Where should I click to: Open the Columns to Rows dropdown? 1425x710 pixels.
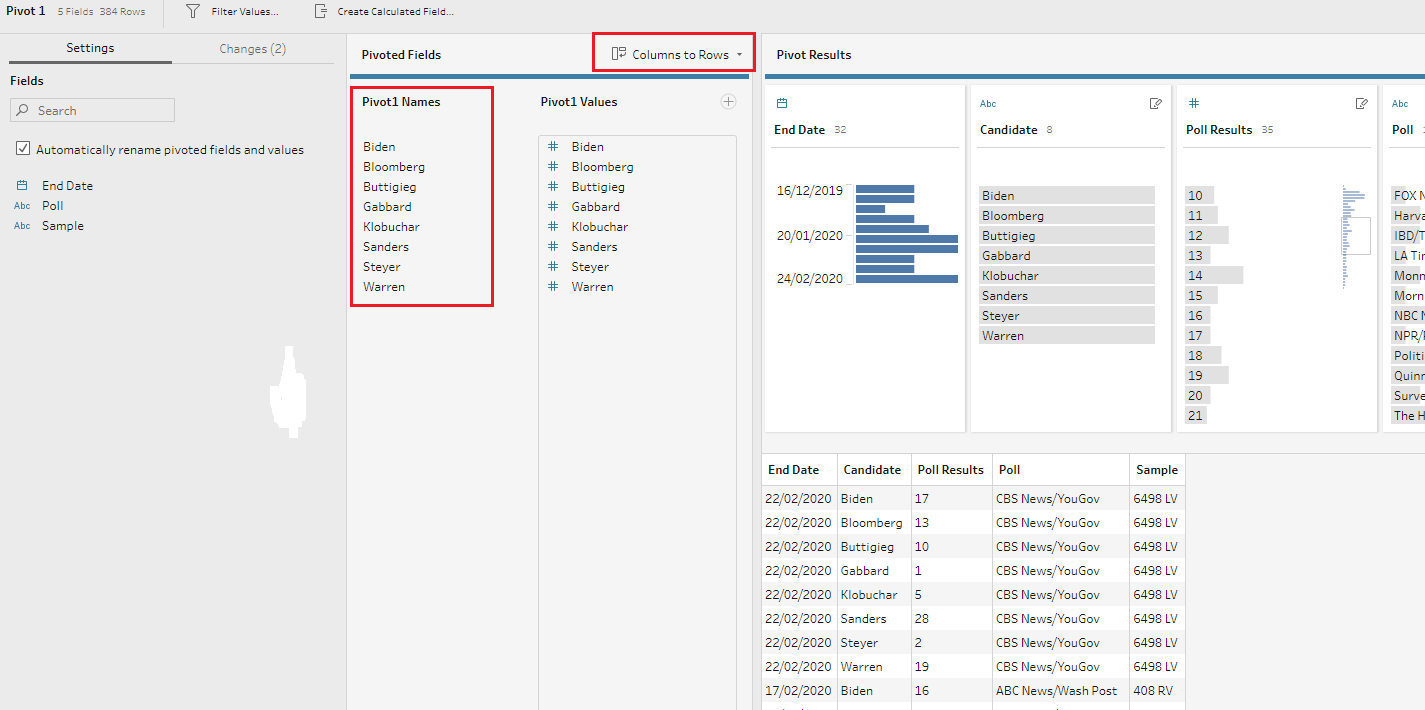click(x=679, y=54)
